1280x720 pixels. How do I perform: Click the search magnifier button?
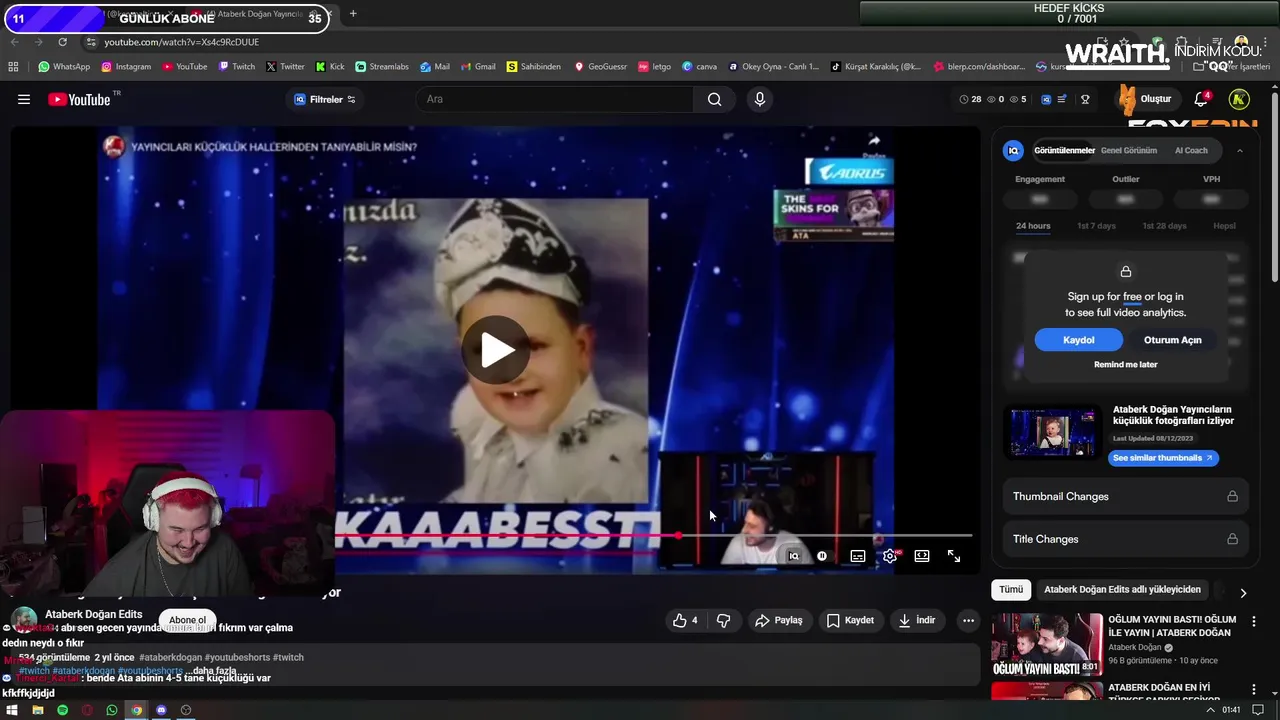714,99
